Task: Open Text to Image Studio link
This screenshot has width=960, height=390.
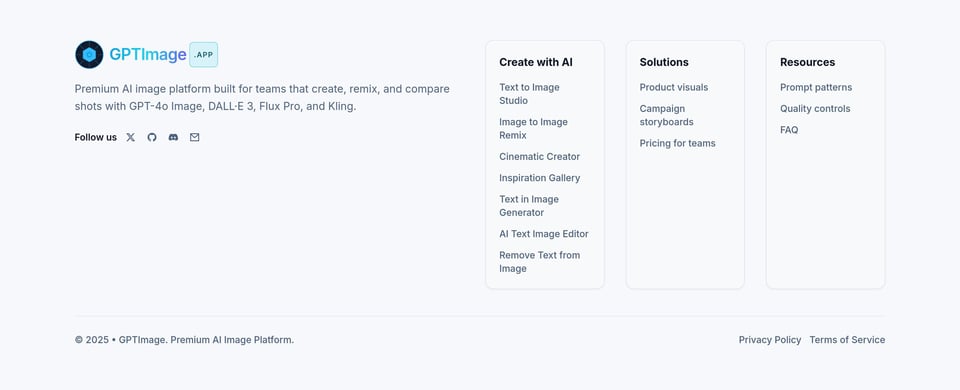Action: (529, 94)
